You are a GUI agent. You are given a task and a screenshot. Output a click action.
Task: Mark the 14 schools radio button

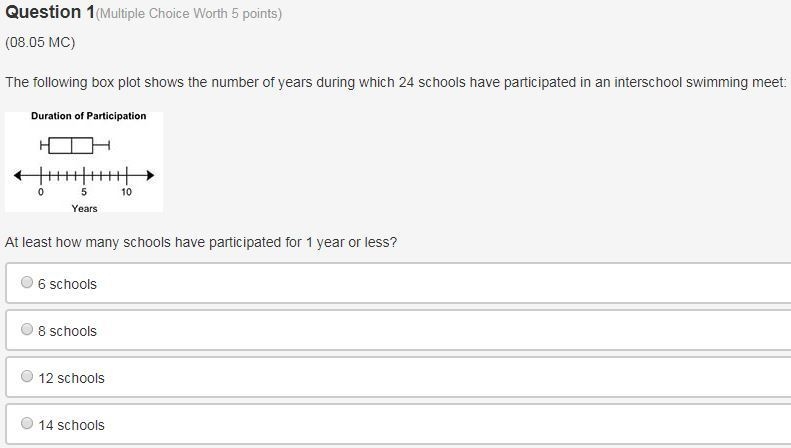27,423
